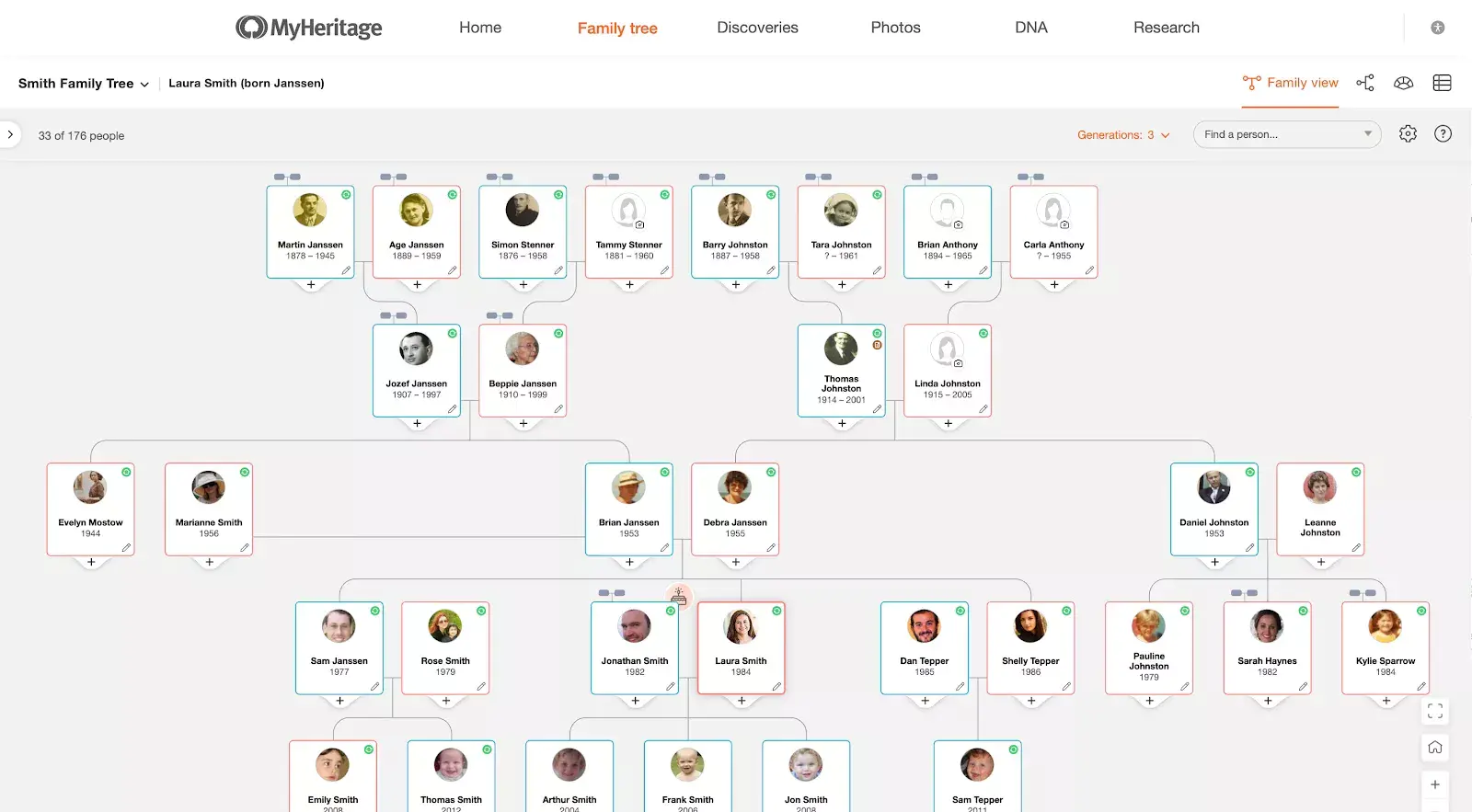Screen dimensions: 1472x812
Task: Switch to the List view icon
Action: [1442, 83]
